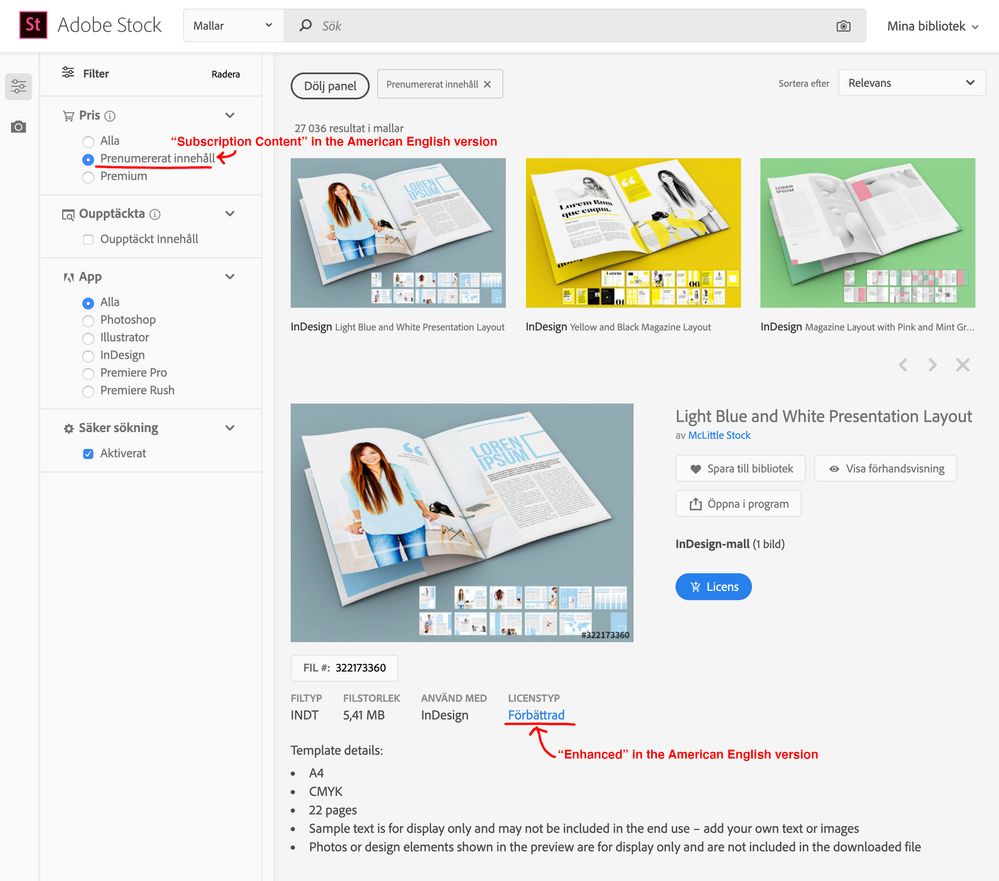Open Förbättrad license type link
This screenshot has width=999, height=881.
[536, 715]
